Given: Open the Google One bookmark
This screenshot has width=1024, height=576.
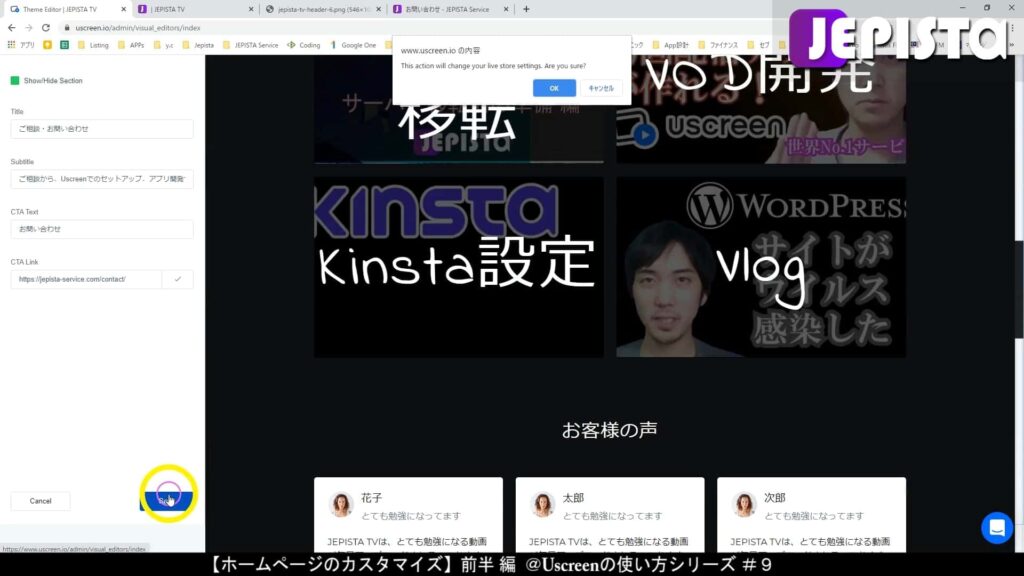Looking at the screenshot, I should click(353, 45).
